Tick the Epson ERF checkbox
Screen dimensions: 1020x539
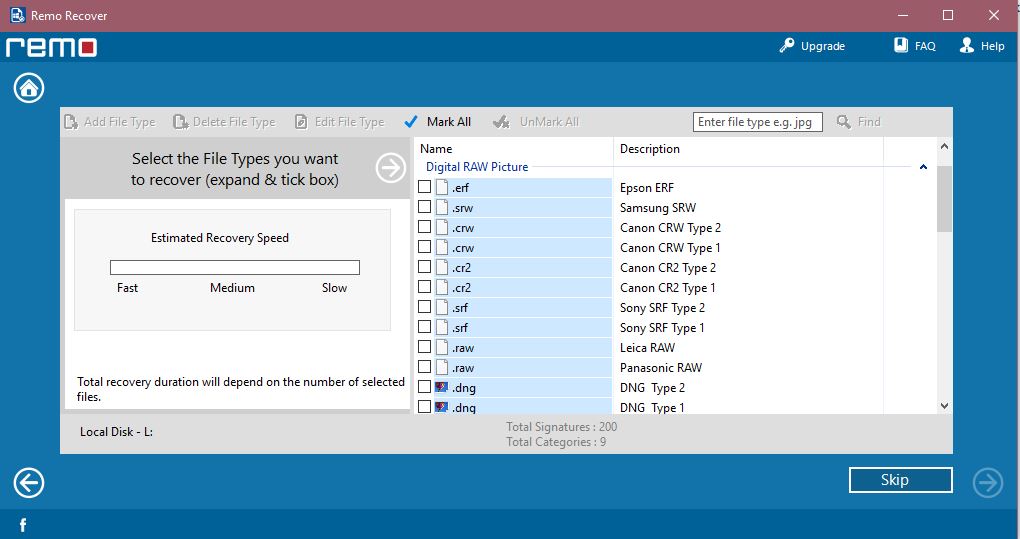pos(425,187)
